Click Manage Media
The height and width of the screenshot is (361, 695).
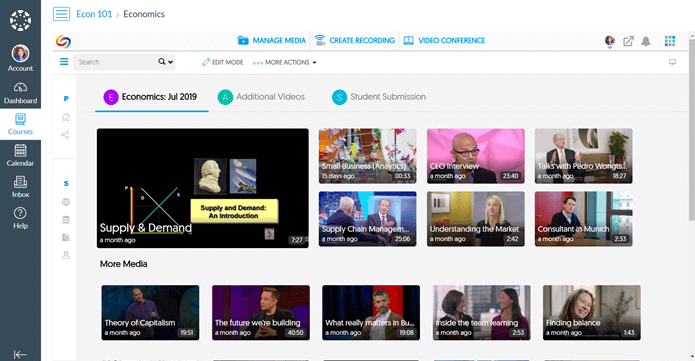pos(272,40)
